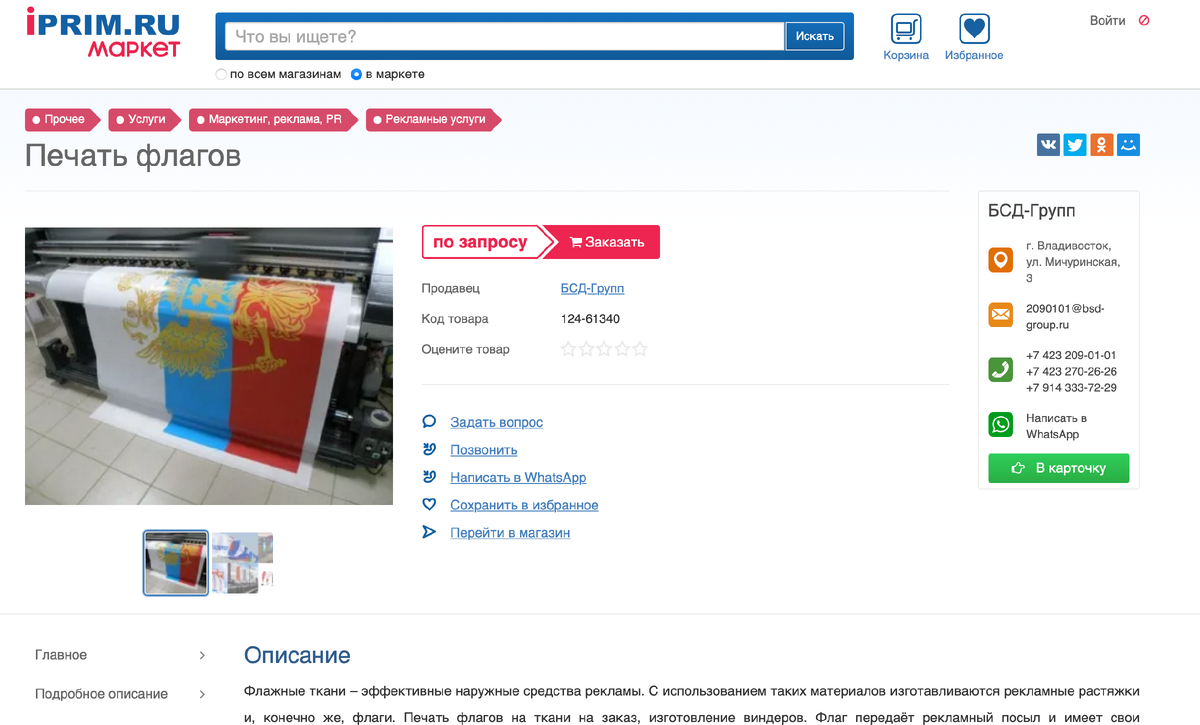Click the green WhatsApp logo icon

(x=1000, y=425)
